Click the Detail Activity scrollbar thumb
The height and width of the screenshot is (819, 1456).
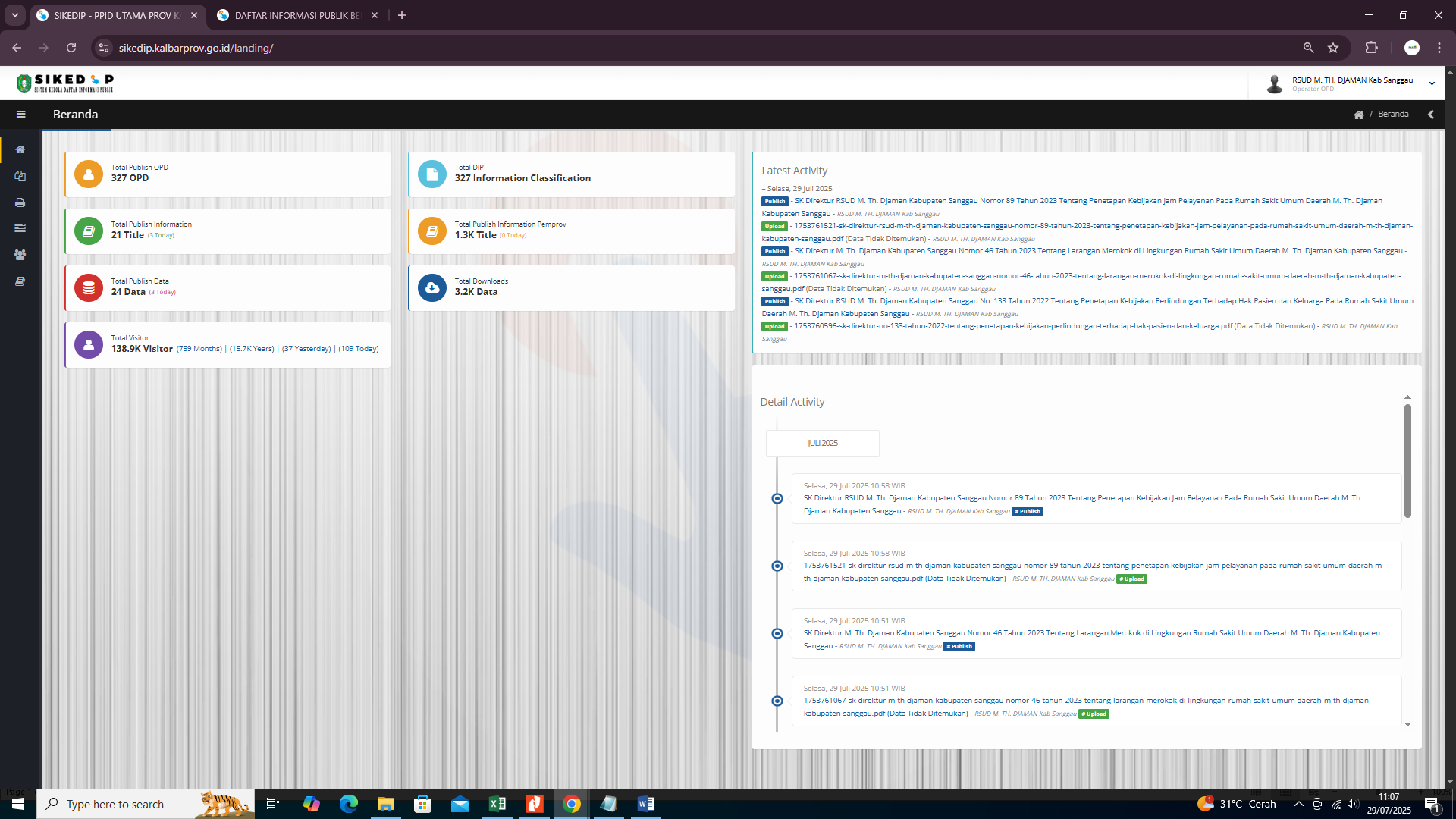click(x=1407, y=461)
